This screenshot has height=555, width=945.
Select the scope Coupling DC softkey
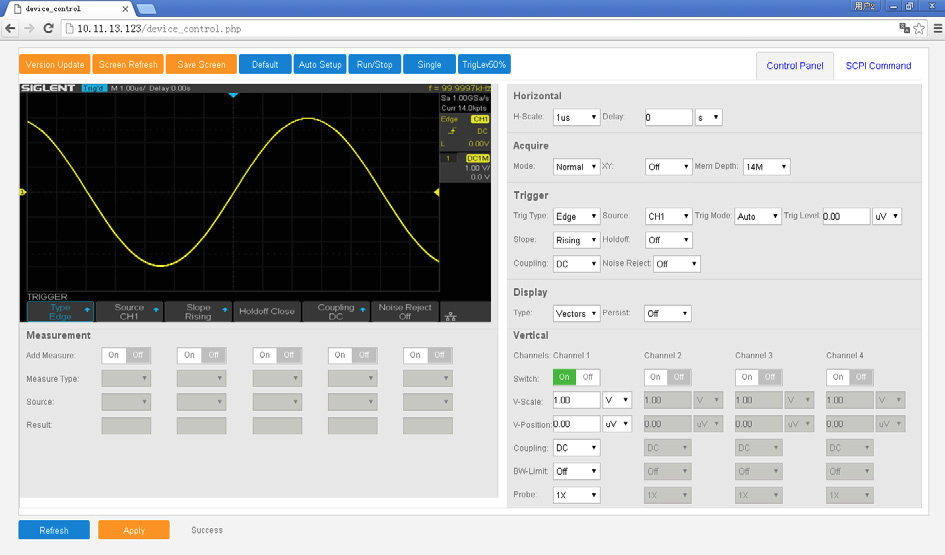coord(336,312)
